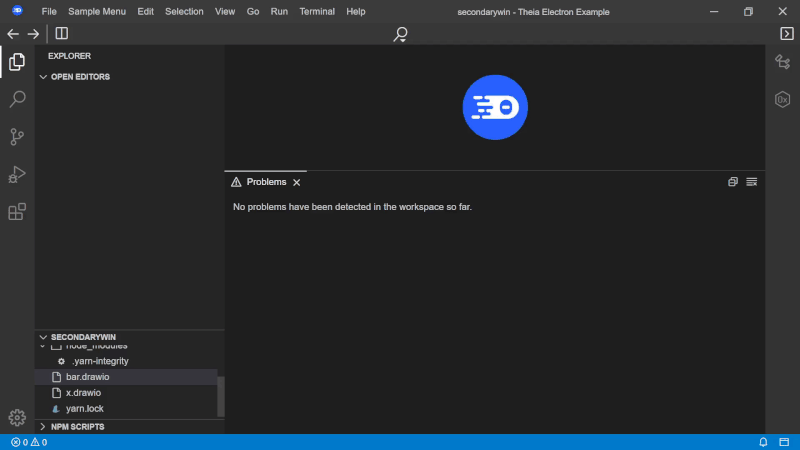Open the Sample Menu
The image size is (800, 450).
(97, 11)
